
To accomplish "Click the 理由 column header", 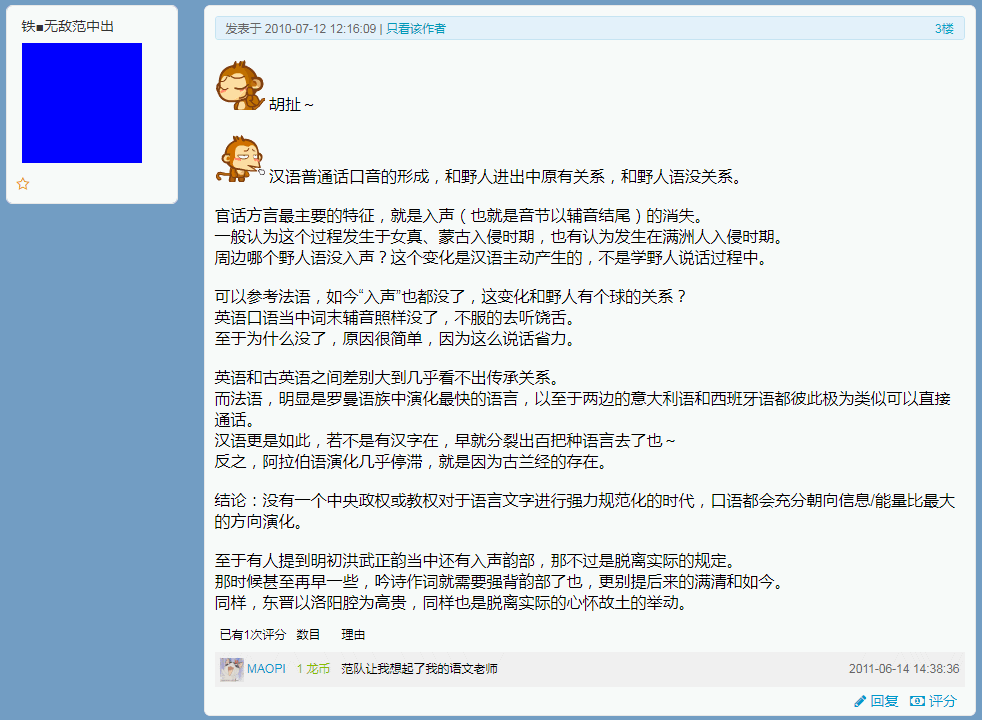I will [353, 635].
